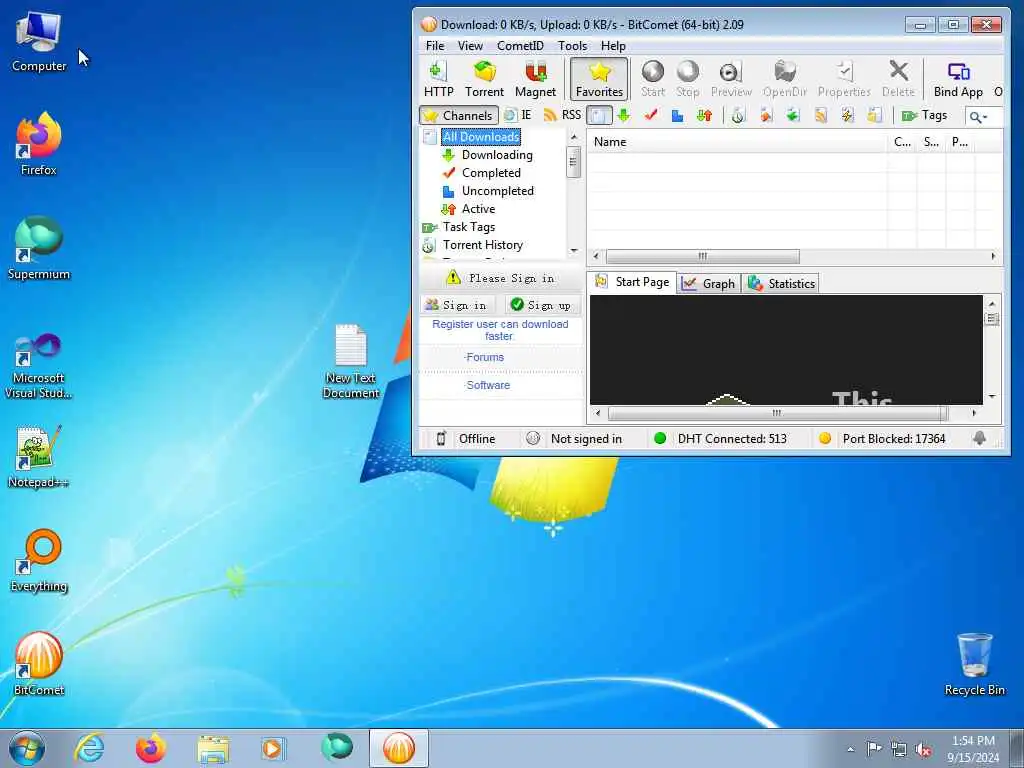
Task: Open the File menu
Action: pyautogui.click(x=435, y=46)
